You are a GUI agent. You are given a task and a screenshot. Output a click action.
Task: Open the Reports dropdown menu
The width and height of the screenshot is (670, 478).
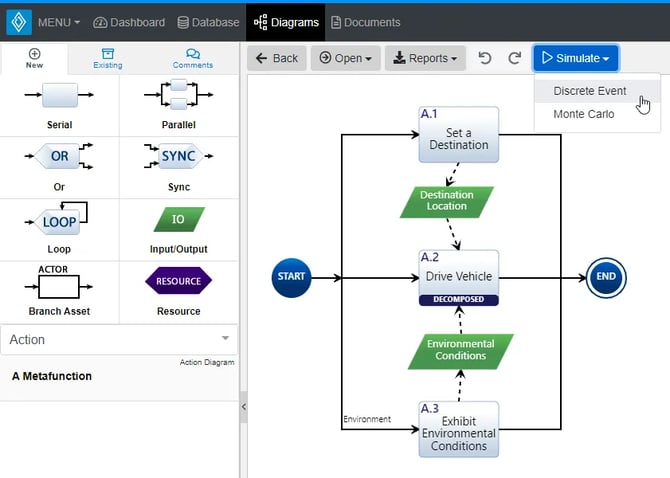(x=425, y=58)
